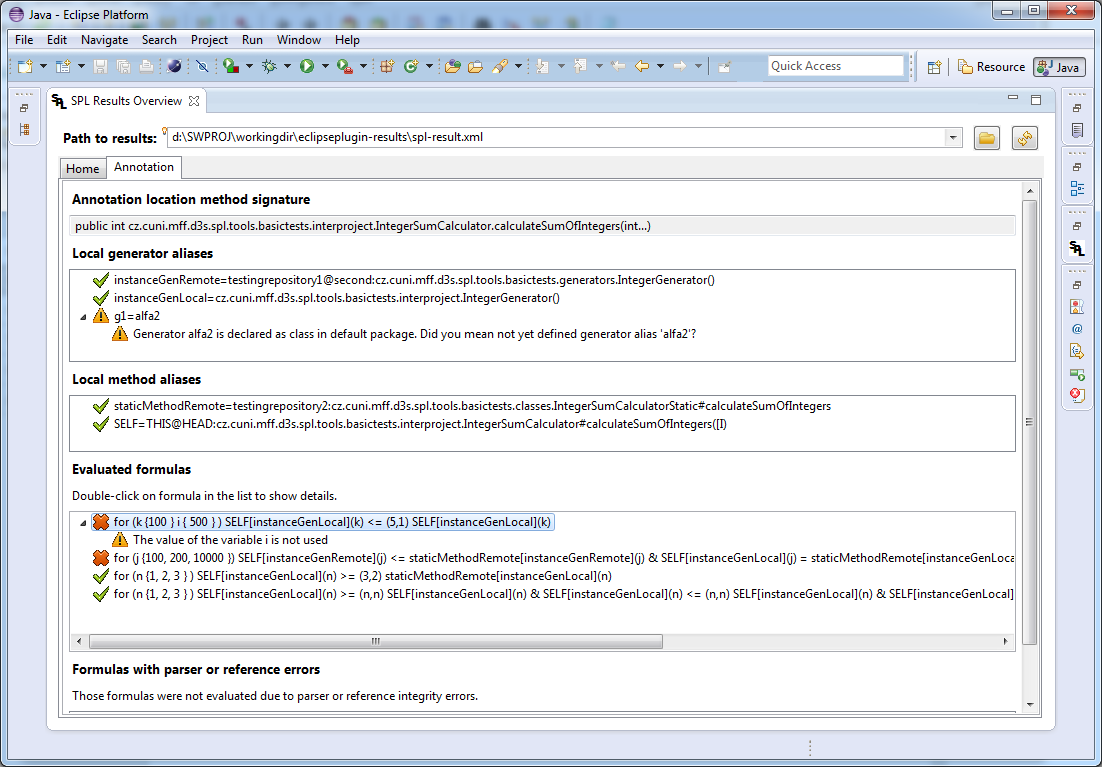Click the Open Task folder icon
Image resolution: width=1102 pixels, height=767 pixels.
(x=476, y=66)
